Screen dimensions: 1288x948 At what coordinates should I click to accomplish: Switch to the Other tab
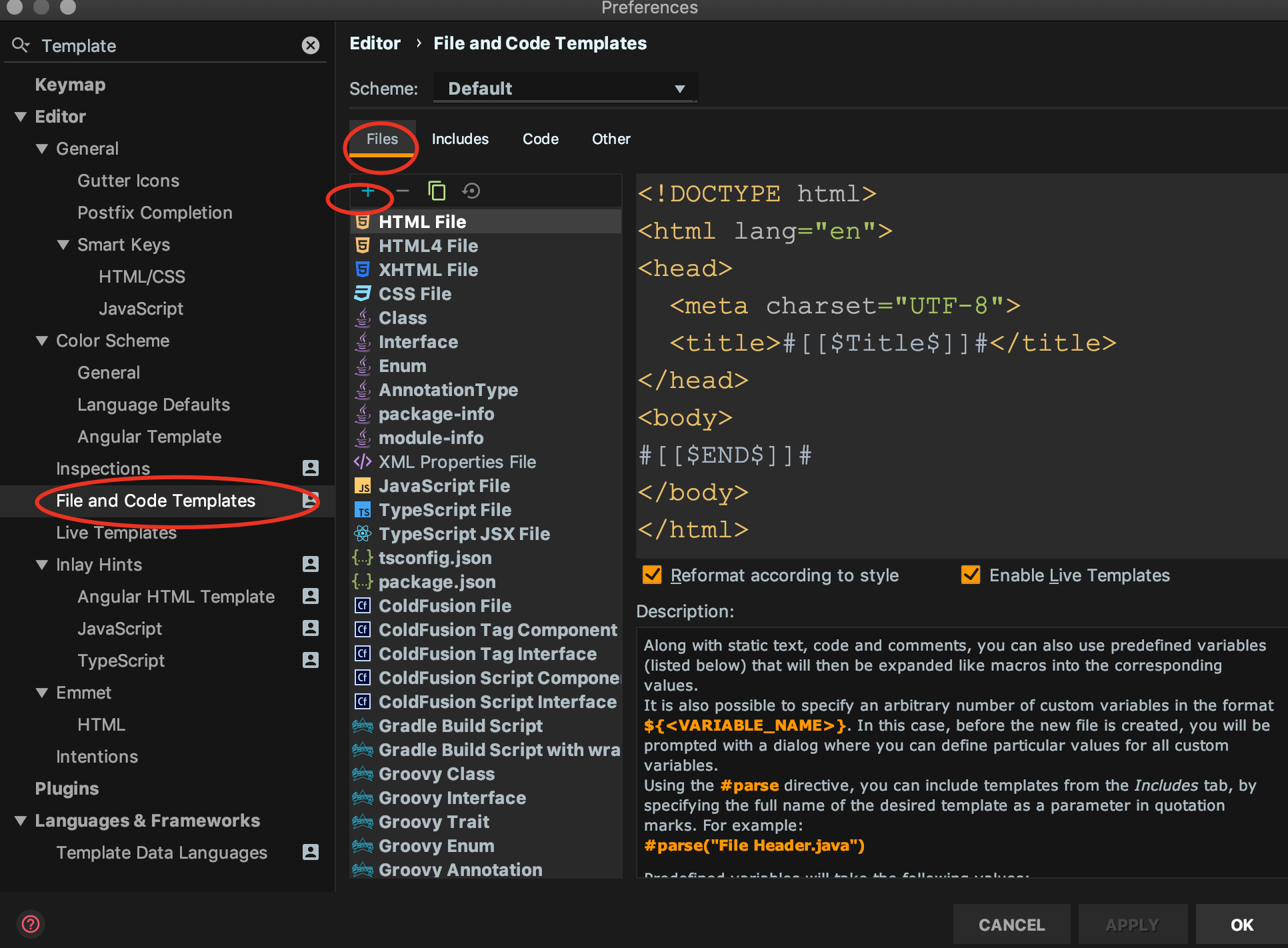[611, 139]
